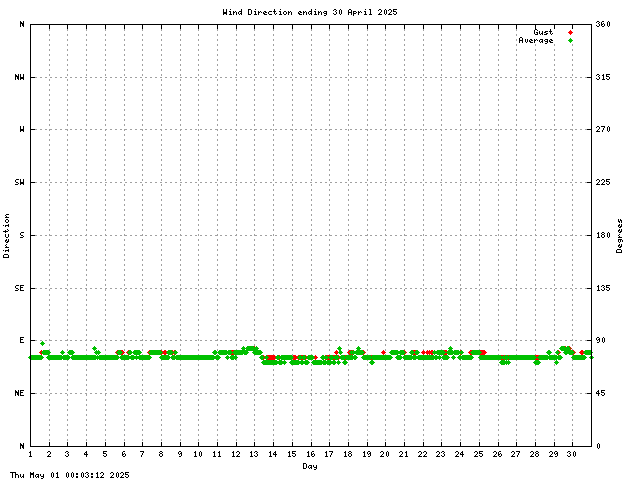The height and width of the screenshot is (480, 640).
Task: Click day '18' on the x-axis
Action: 348,454
